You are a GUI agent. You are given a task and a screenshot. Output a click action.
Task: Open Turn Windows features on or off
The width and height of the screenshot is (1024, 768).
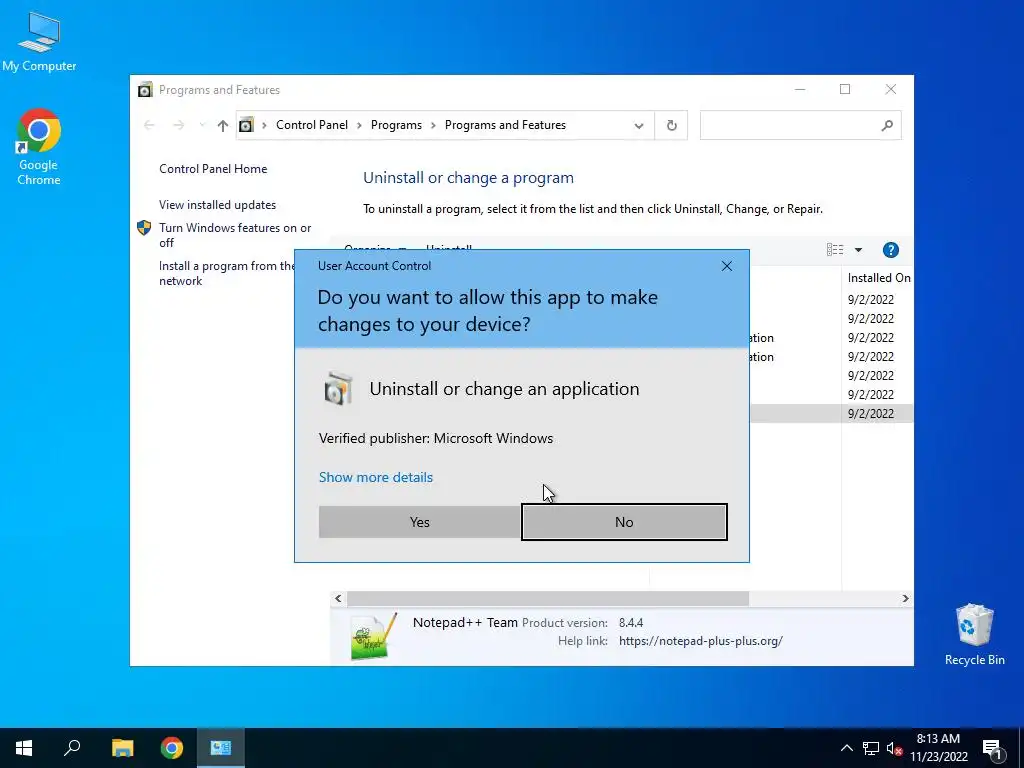[x=234, y=235]
